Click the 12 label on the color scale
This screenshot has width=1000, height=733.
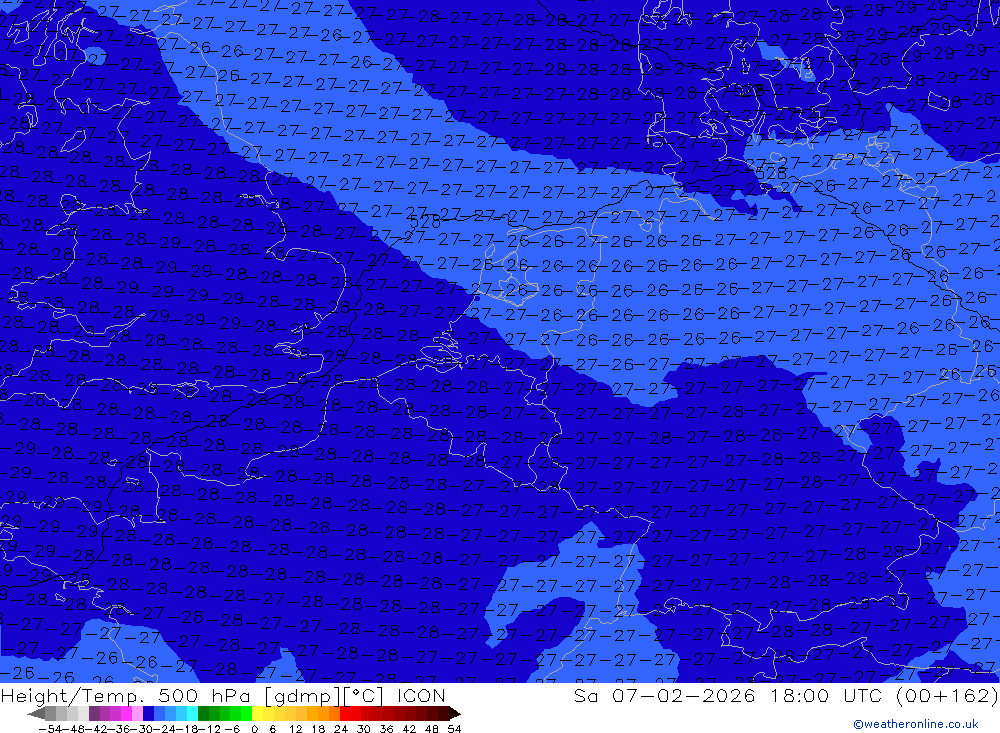tap(296, 729)
